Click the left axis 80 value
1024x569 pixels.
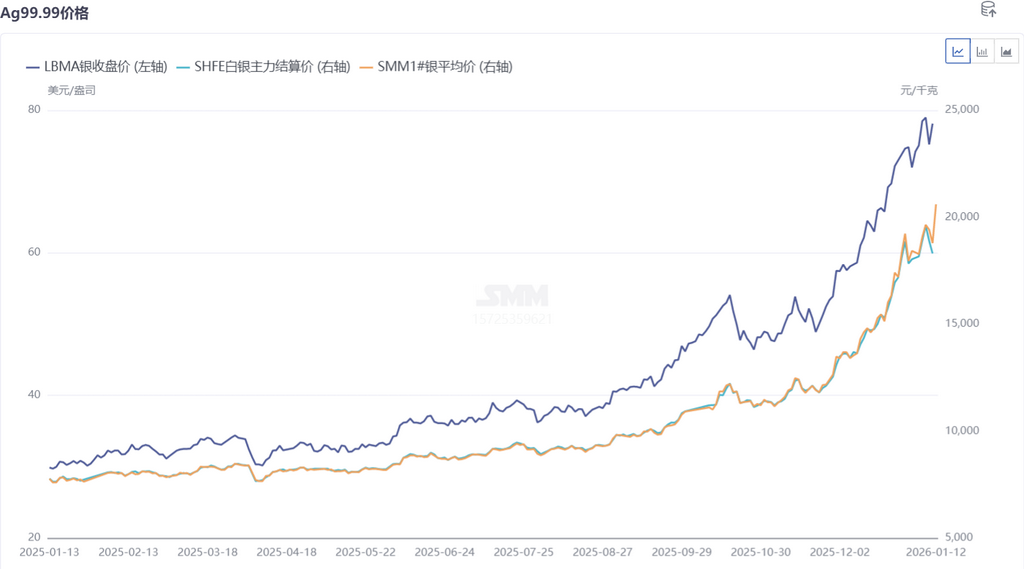point(33,109)
